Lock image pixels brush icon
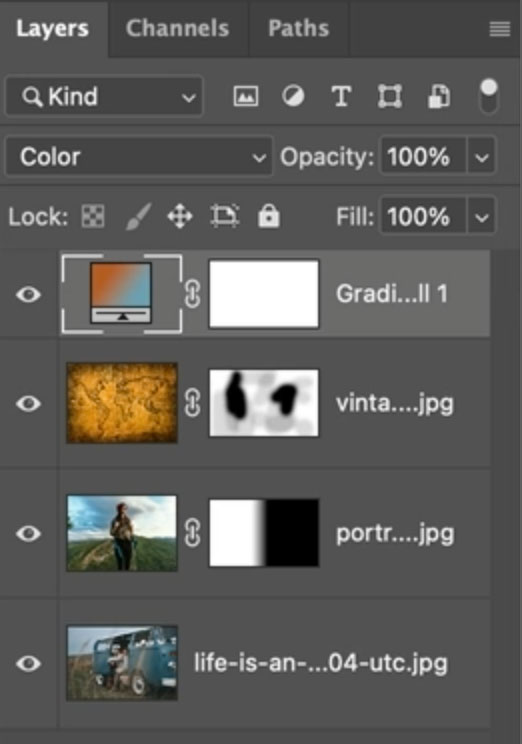This screenshot has width=522, height=744. pyautogui.click(x=139, y=217)
